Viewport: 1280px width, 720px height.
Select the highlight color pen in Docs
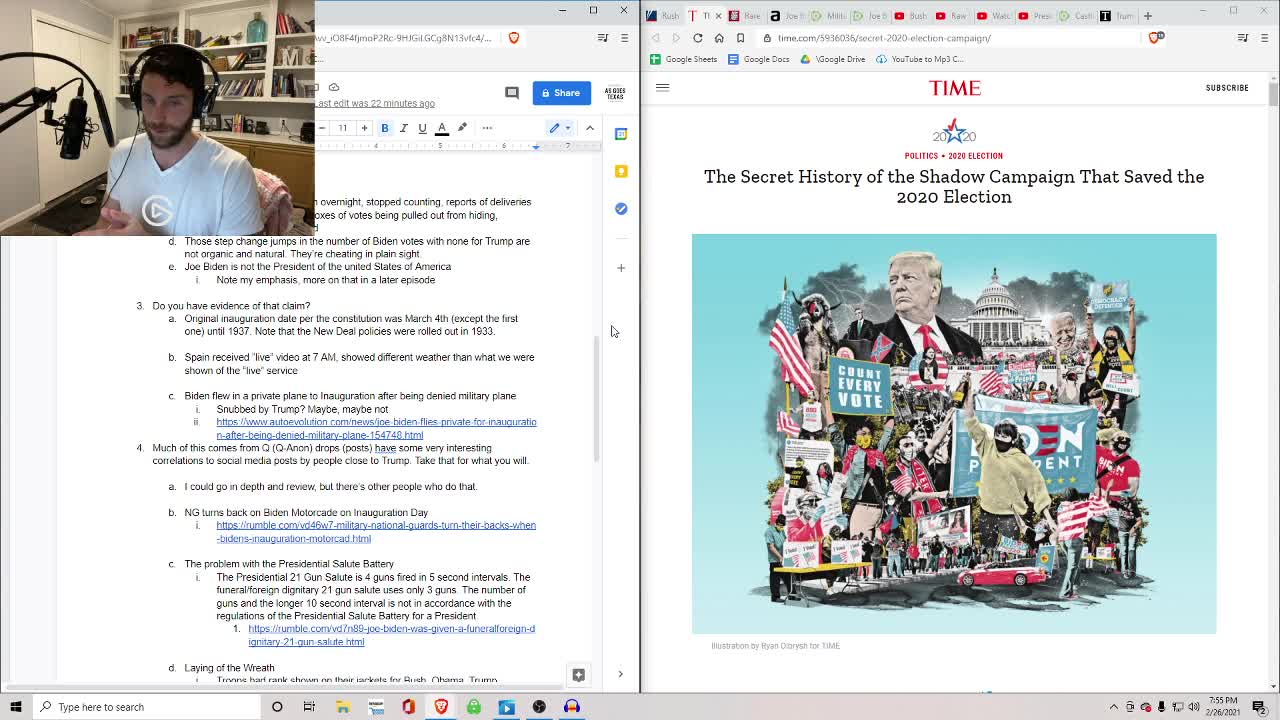[462, 128]
